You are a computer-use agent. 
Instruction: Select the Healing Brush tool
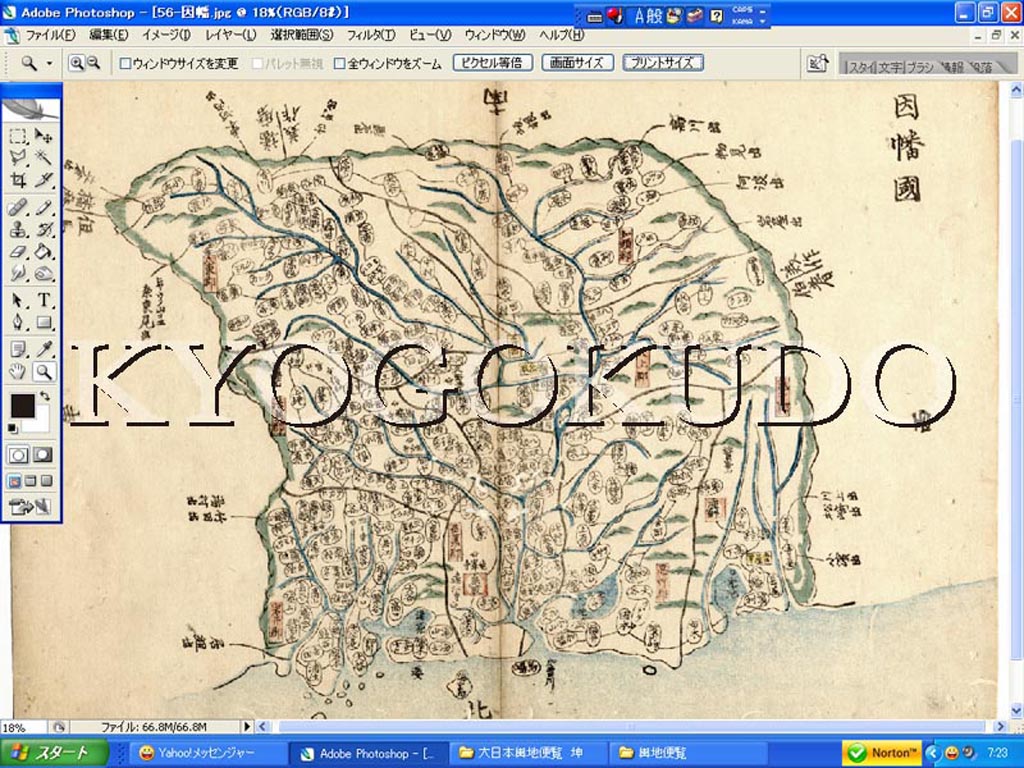click(18, 208)
